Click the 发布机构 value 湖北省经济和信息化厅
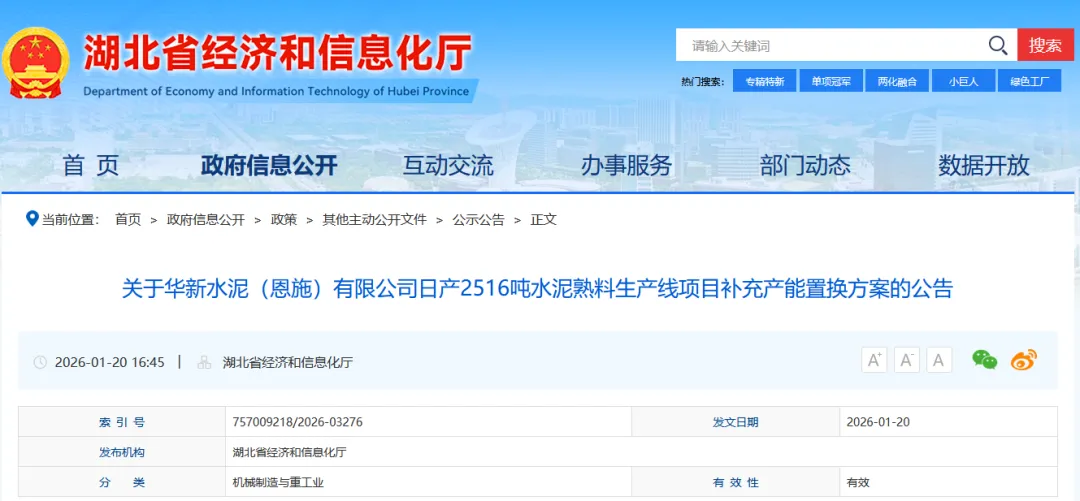 [289, 452]
